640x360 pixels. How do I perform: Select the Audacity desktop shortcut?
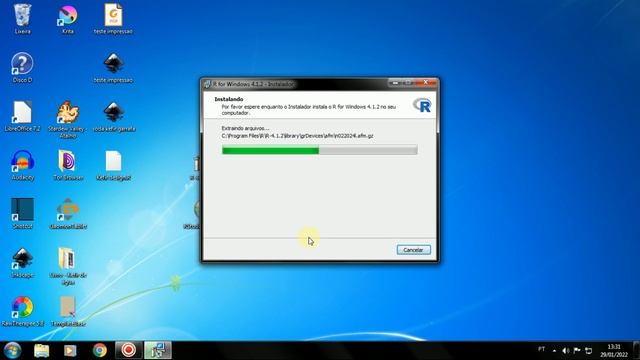click(22, 165)
